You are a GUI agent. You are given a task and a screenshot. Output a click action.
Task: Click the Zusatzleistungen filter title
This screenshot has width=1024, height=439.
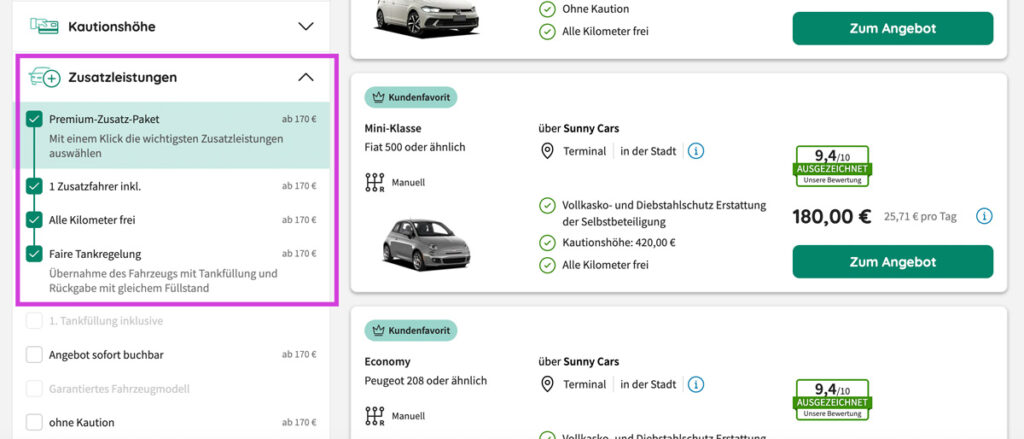123,77
